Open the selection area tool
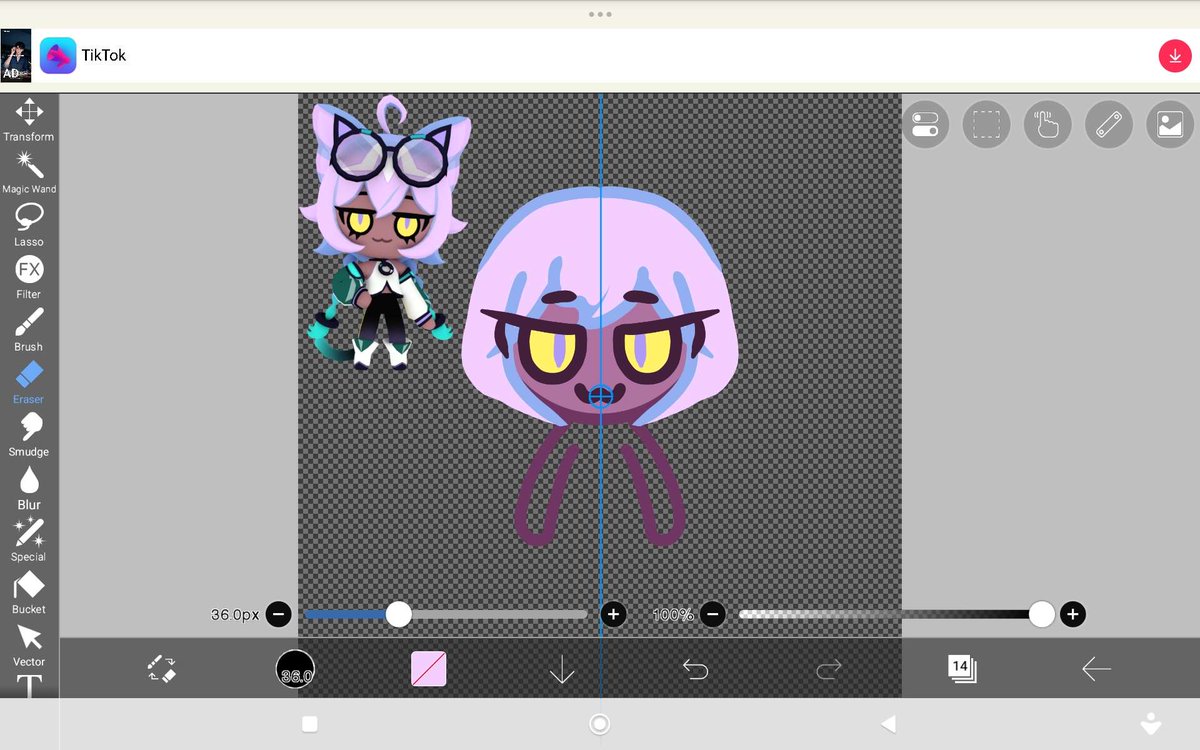 (x=987, y=125)
